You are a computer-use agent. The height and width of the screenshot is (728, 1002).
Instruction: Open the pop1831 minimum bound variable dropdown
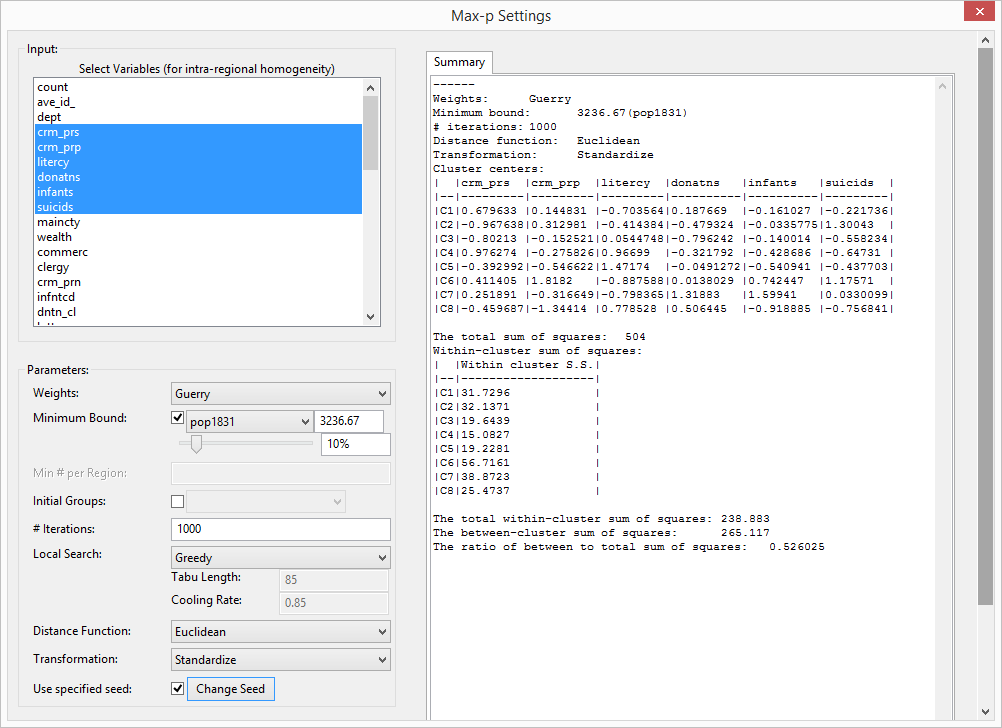point(249,421)
